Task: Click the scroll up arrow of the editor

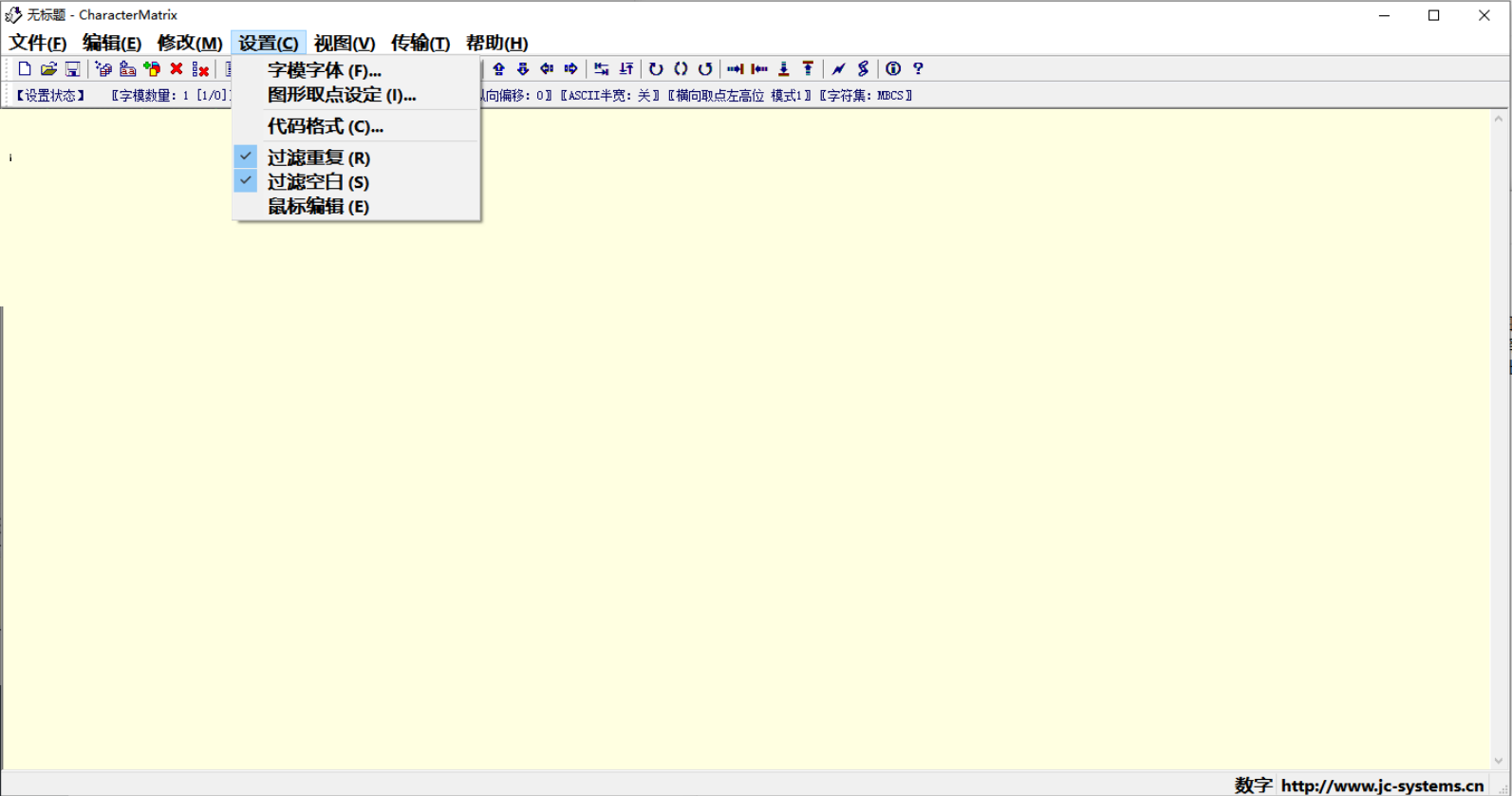Action: [x=1499, y=120]
